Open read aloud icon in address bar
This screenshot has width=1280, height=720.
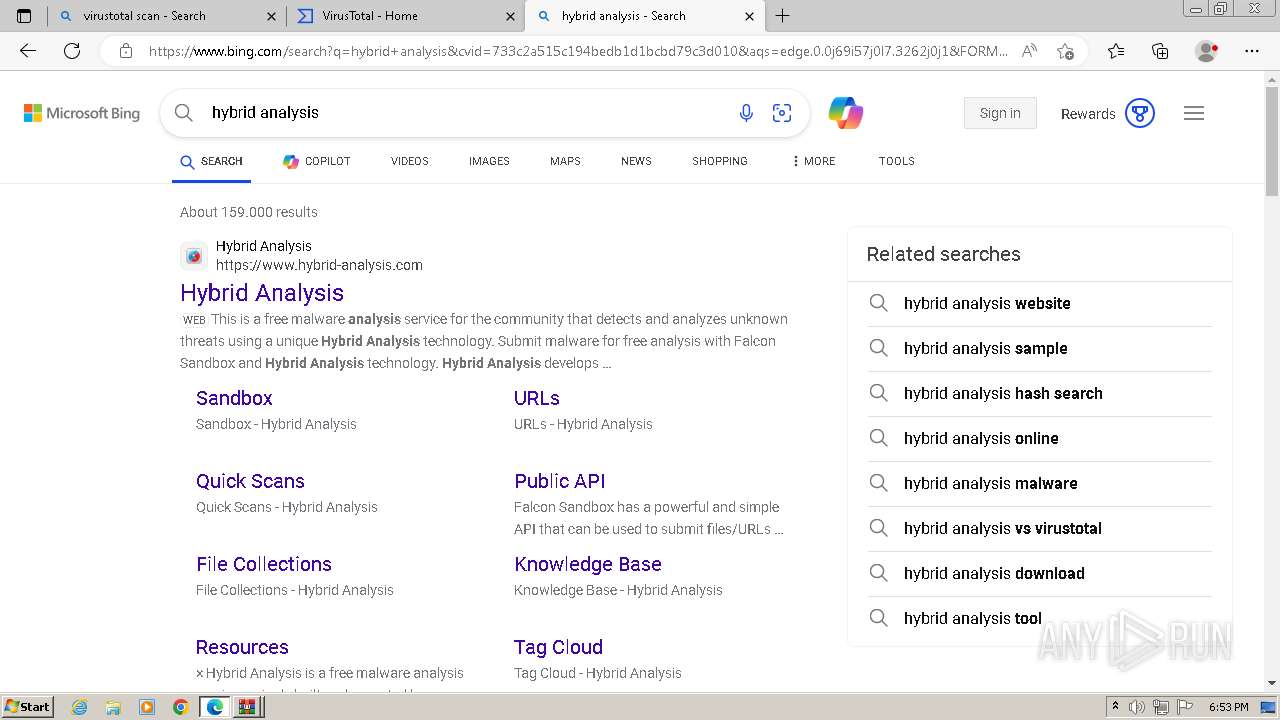[x=1029, y=51]
